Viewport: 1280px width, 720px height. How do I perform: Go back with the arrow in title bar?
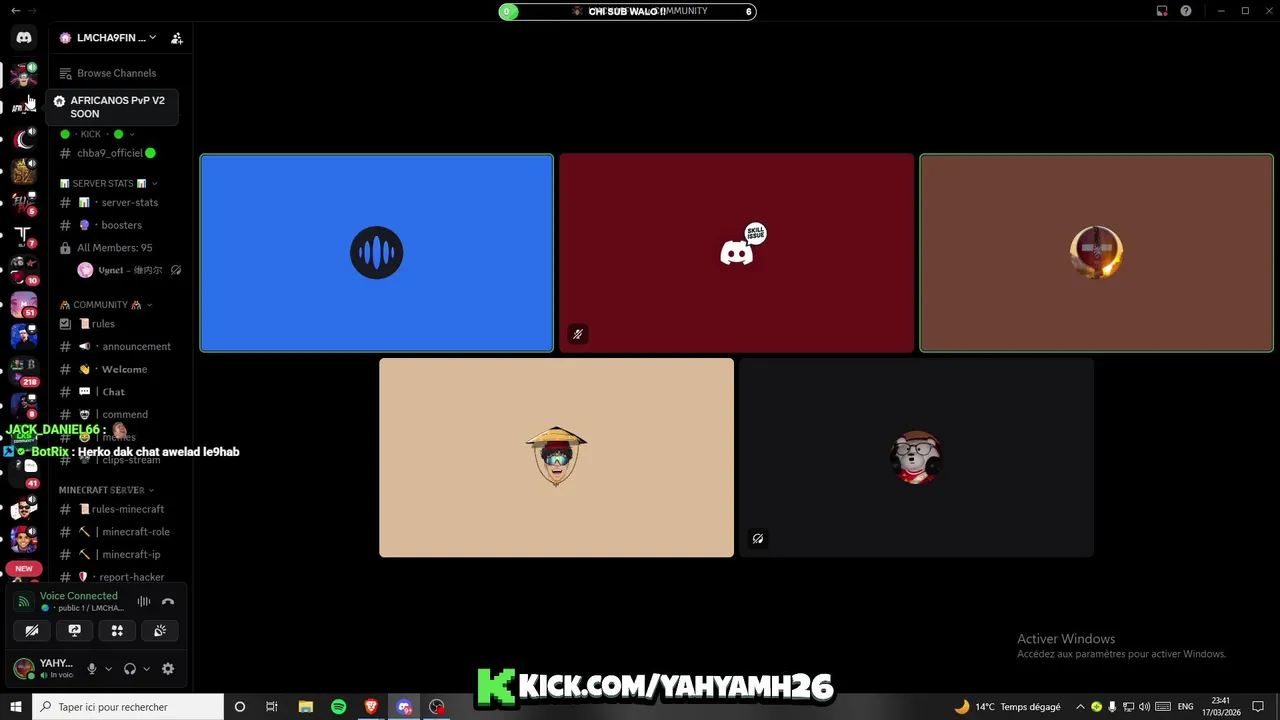(x=15, y=11)
